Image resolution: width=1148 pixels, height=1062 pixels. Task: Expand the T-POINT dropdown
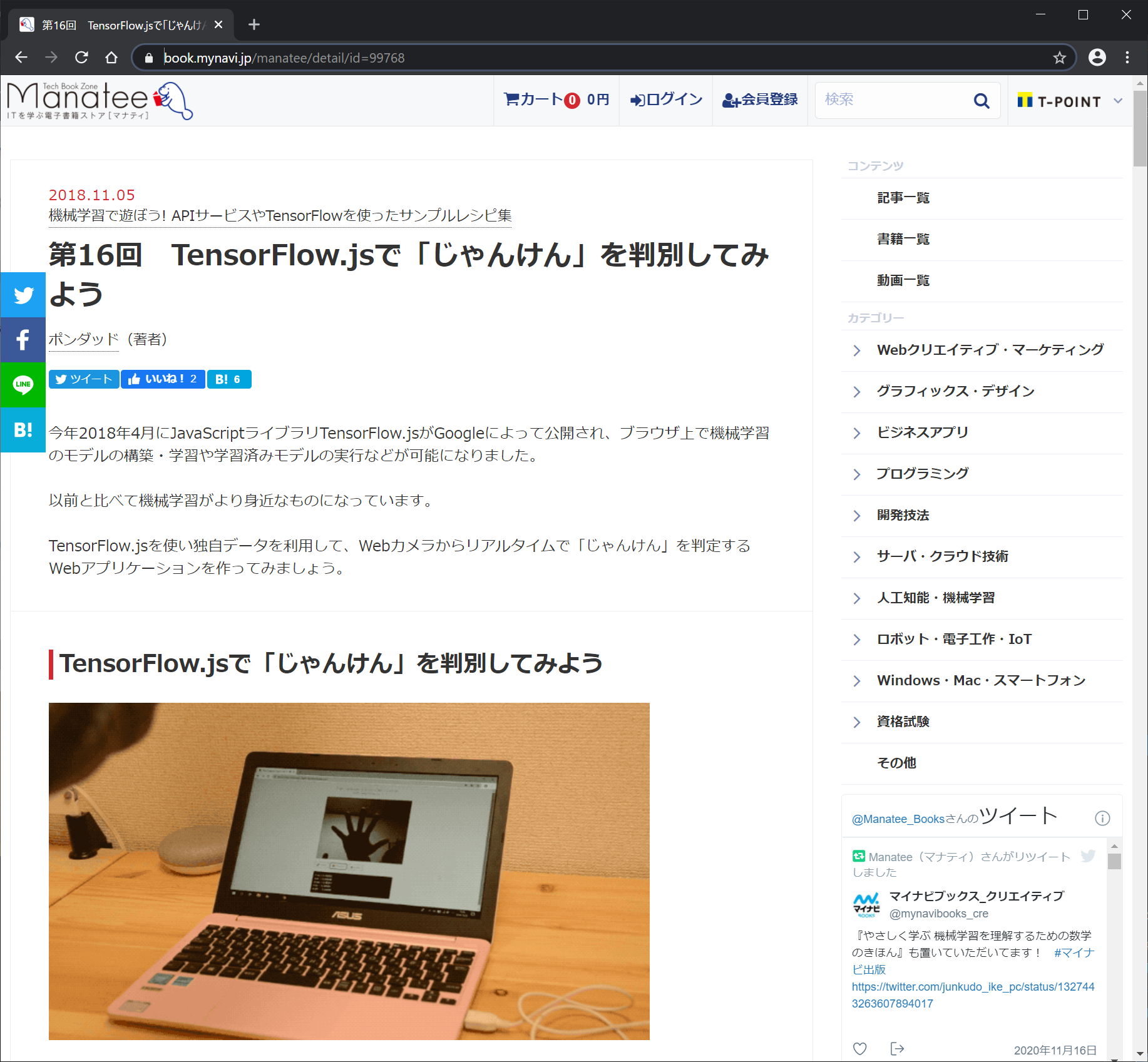[1070, 101]
